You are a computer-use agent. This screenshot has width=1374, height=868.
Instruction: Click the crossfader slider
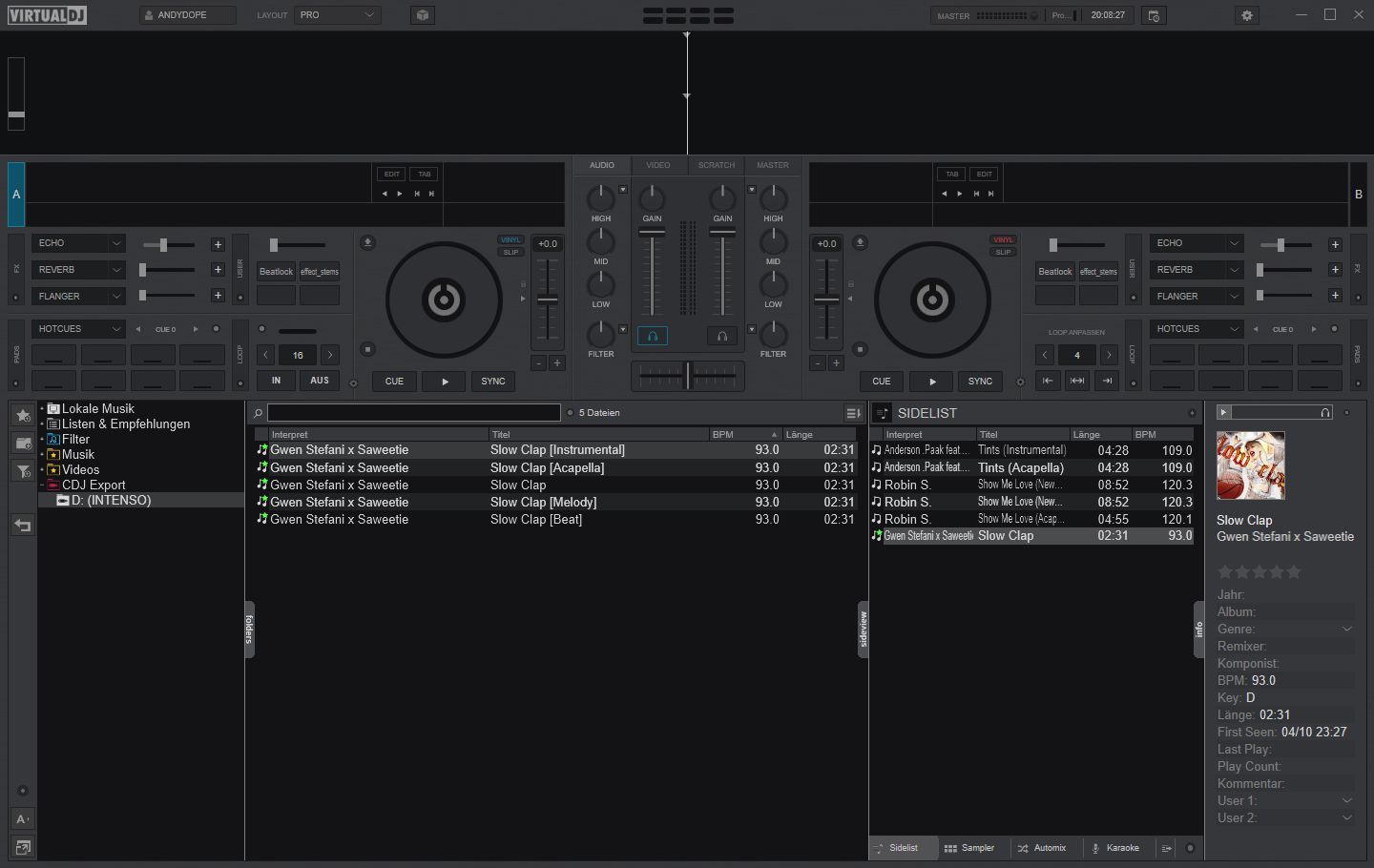[687, 376]
